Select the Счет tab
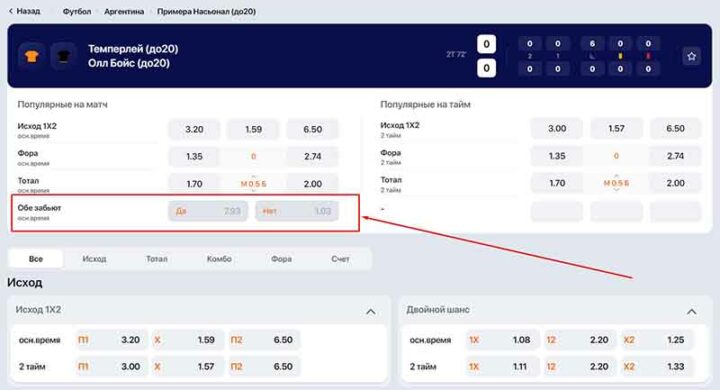This screenshot has width=720, height=390. click(340, 259)
